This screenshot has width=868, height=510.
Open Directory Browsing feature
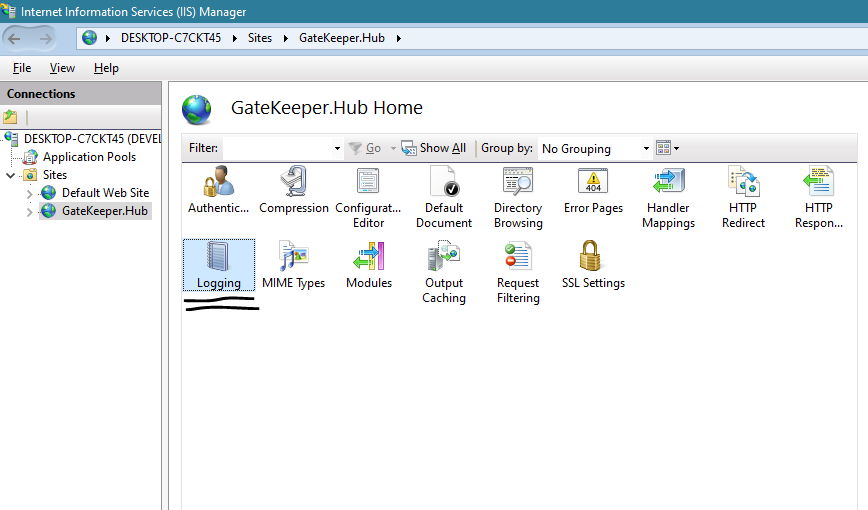tap(518, 195)
